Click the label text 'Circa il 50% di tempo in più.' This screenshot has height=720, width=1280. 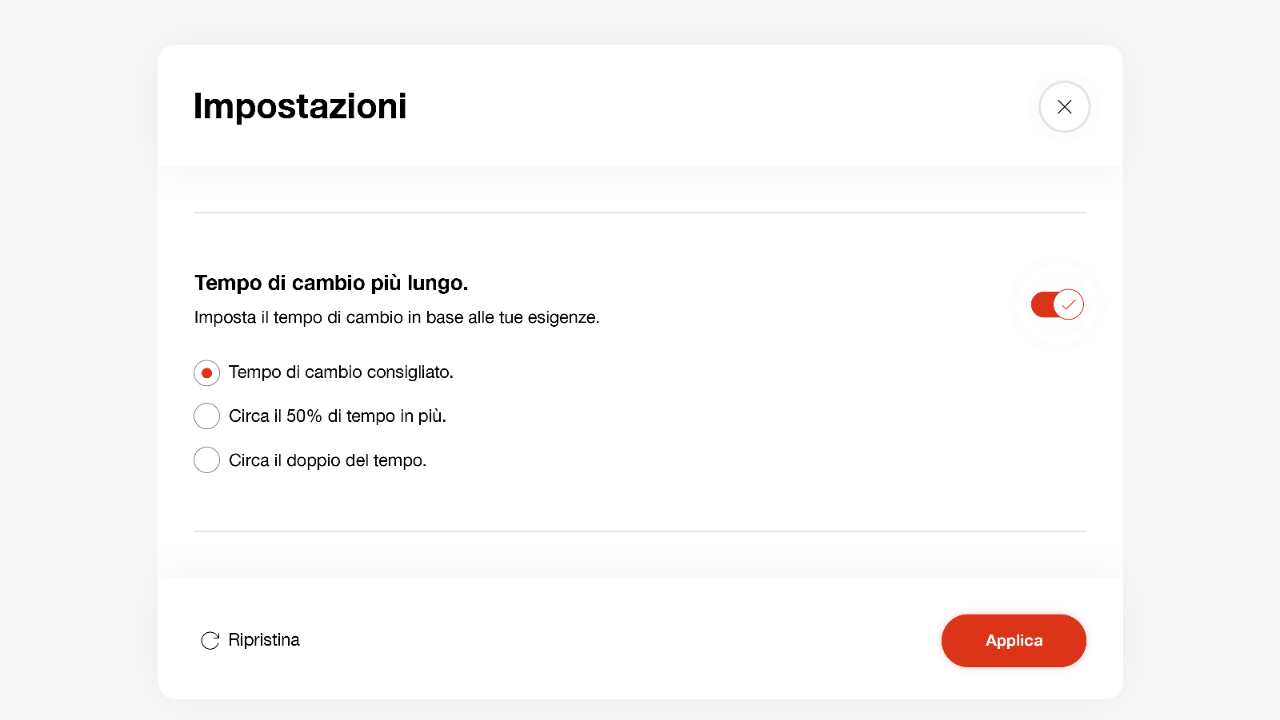pyautogui.click(x=337, y=416)
